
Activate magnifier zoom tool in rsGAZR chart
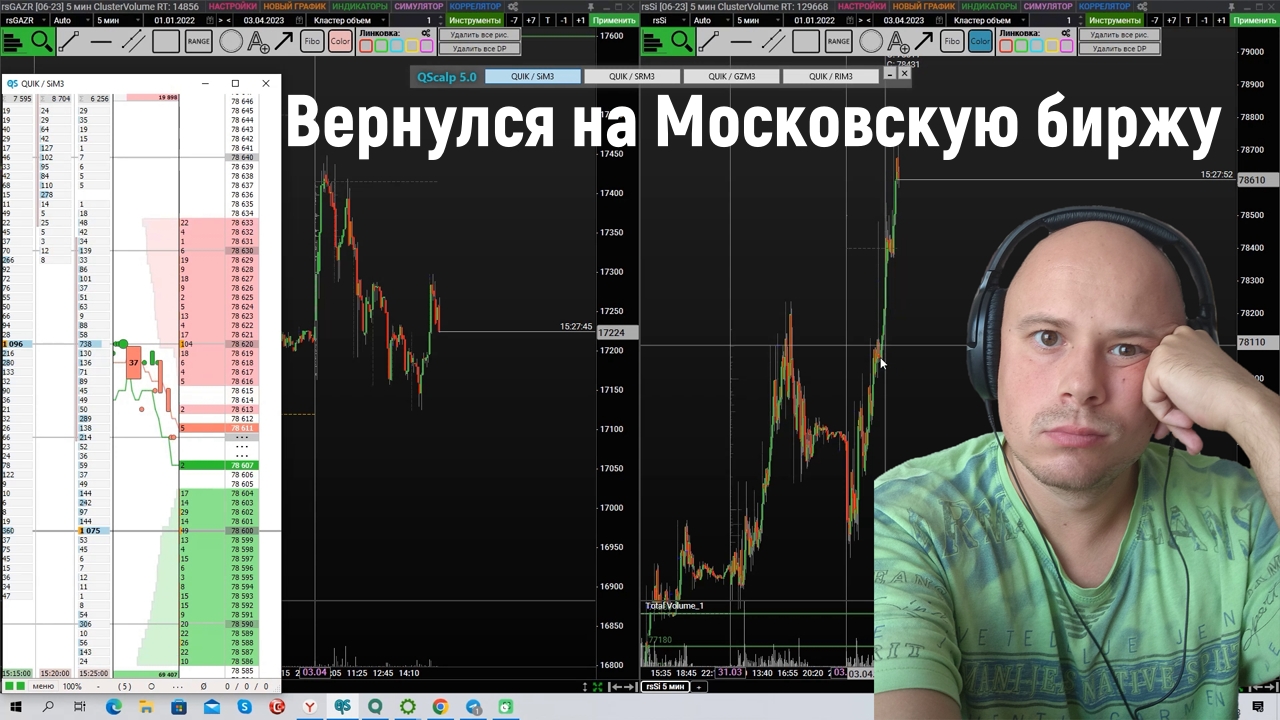[41, 41]
